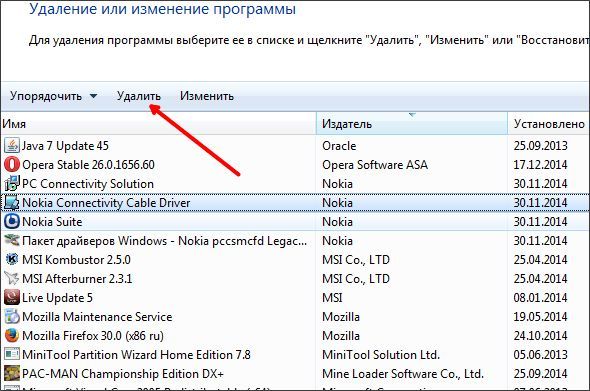Click the Удалить toolbar button
The width and height of the screenshot is (590, 391).
[138, 96]
